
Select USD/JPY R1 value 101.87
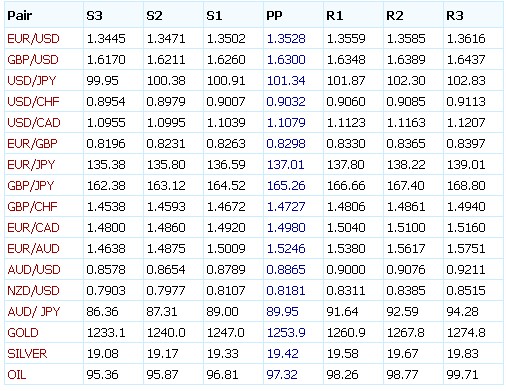click(x=346, y=81)
